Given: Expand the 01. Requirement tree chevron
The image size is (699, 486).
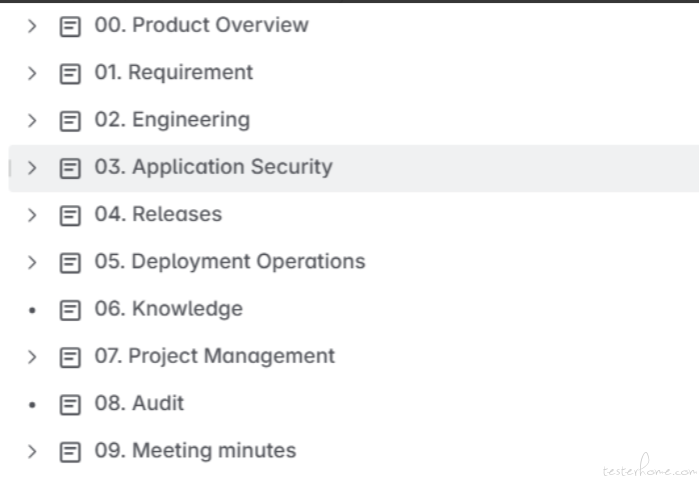Looking at the screenshot, I should coord(32,74).
